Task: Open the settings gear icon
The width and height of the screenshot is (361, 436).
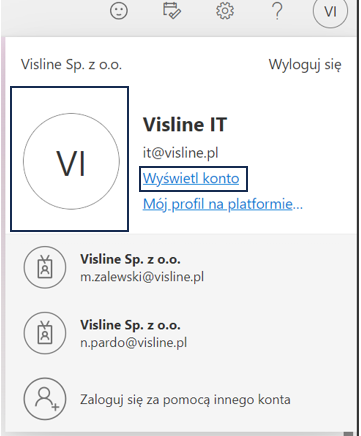Action: click(225, 11)
